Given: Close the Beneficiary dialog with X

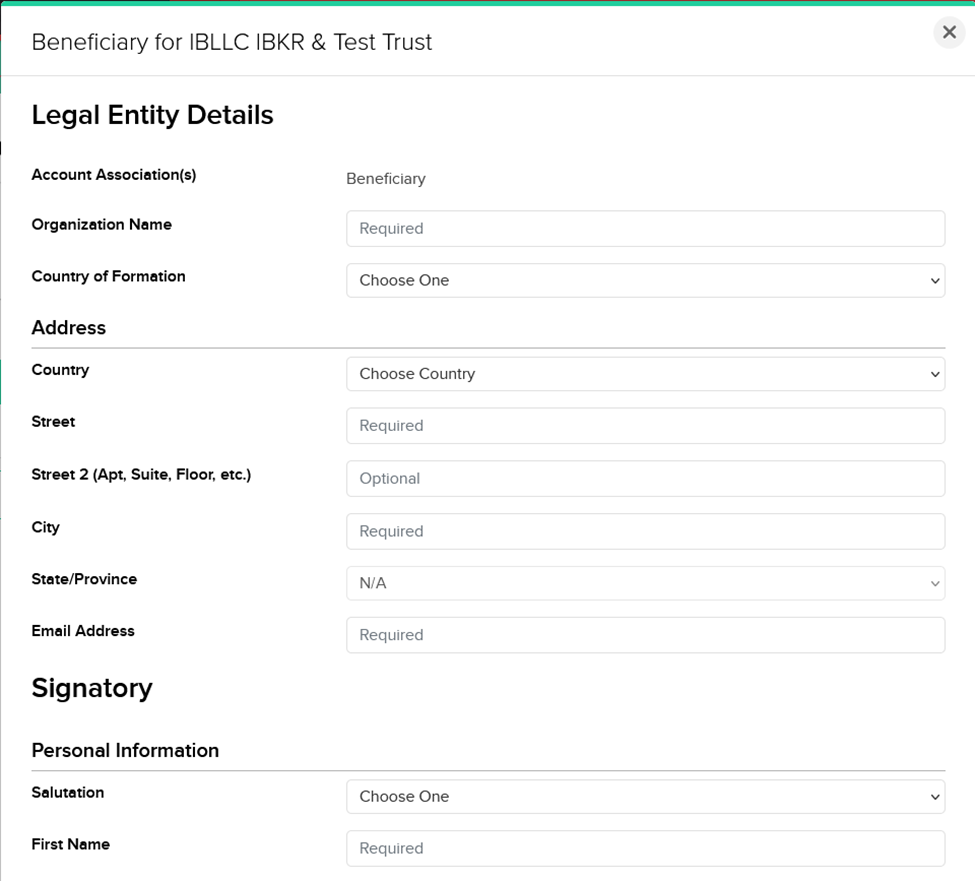Looking at the screenshot, I should coord(949,33).
